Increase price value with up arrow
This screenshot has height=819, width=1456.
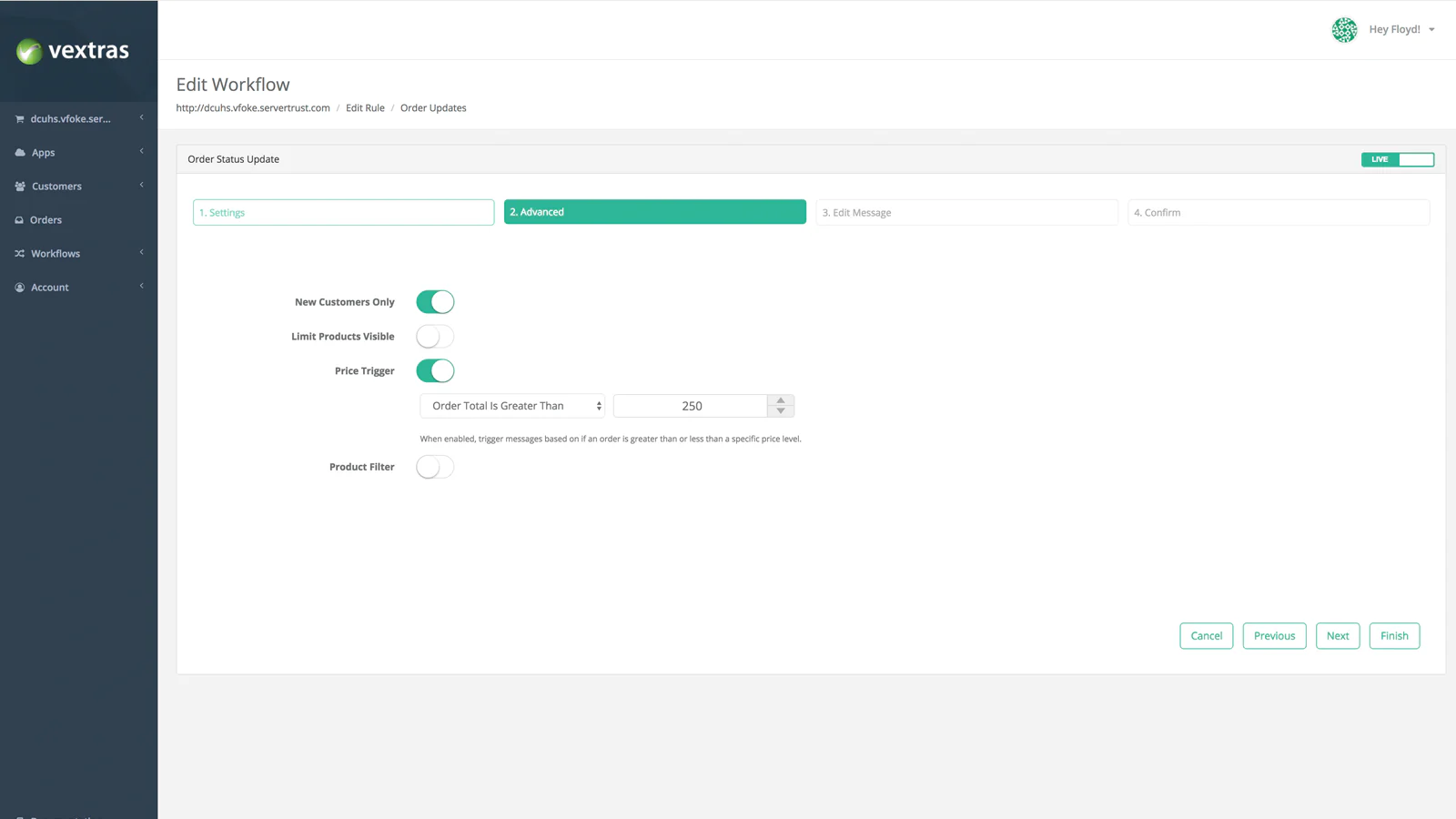click(781, 400)
